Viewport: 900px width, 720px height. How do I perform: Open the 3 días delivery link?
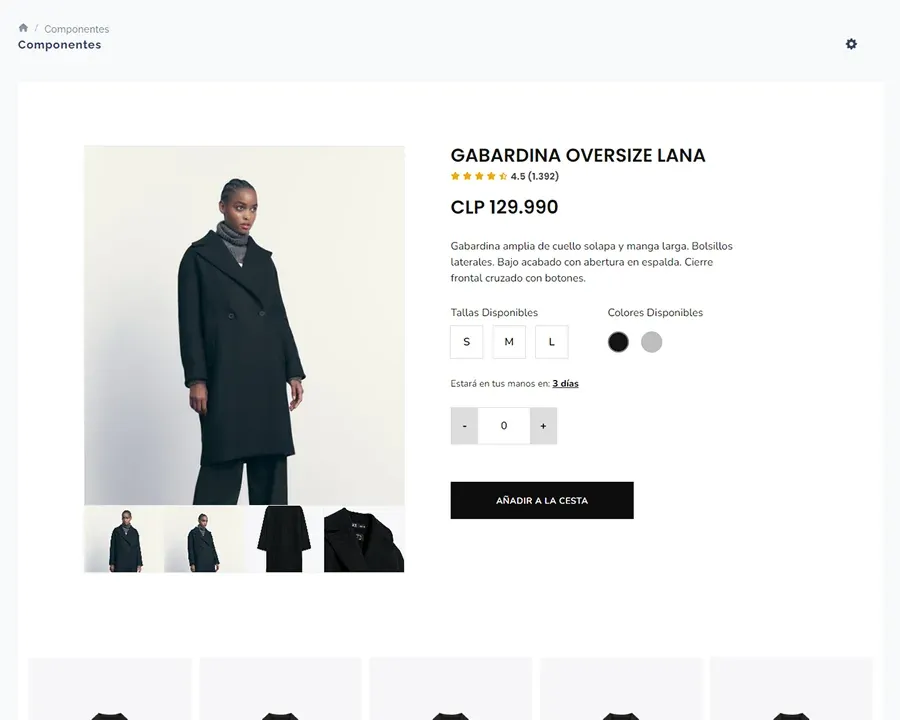pos(565,384)
